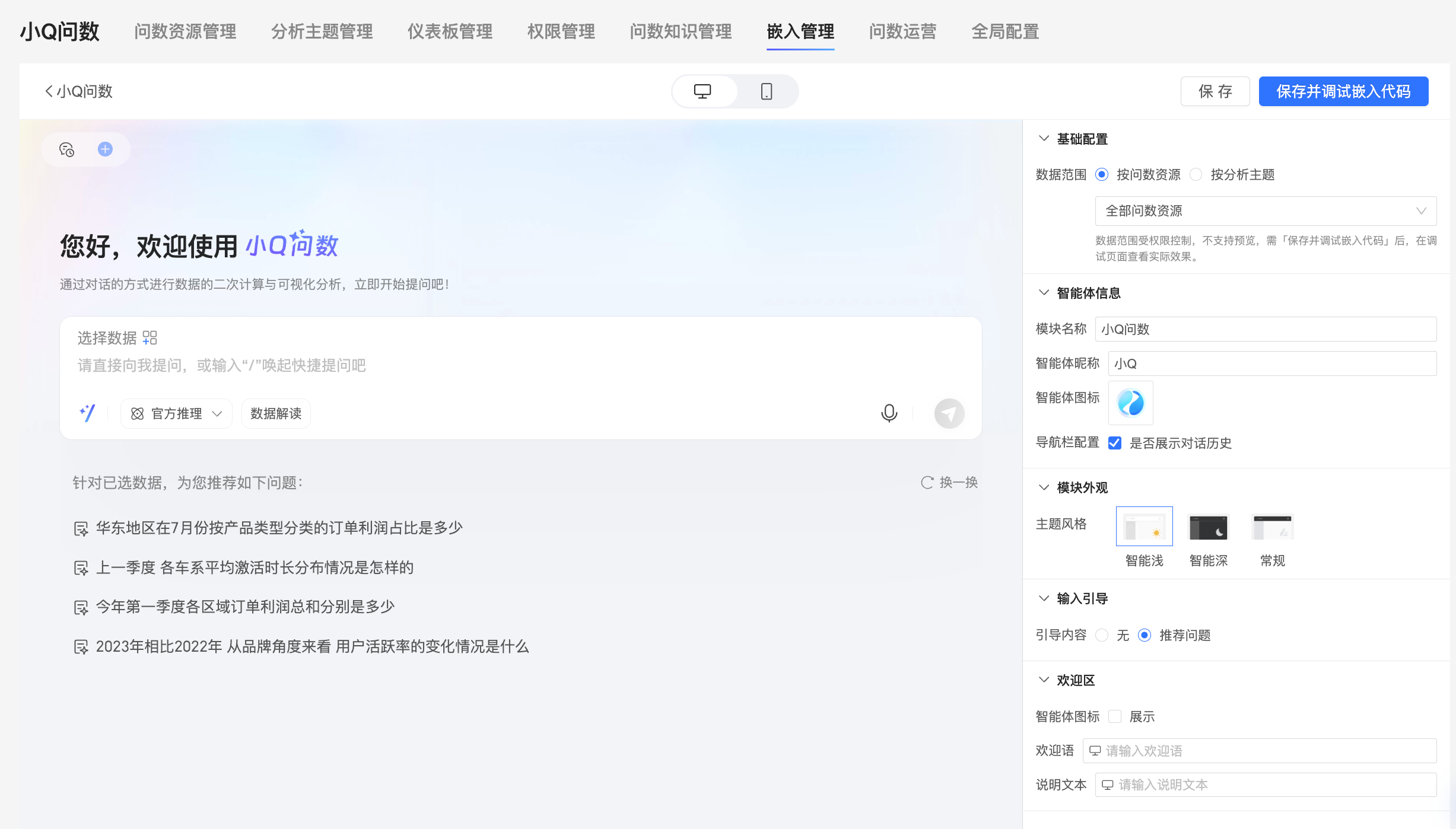Click the AI sparkle quick-prompt icon
The image size is (1456, 829).
(x=87, y=413)
